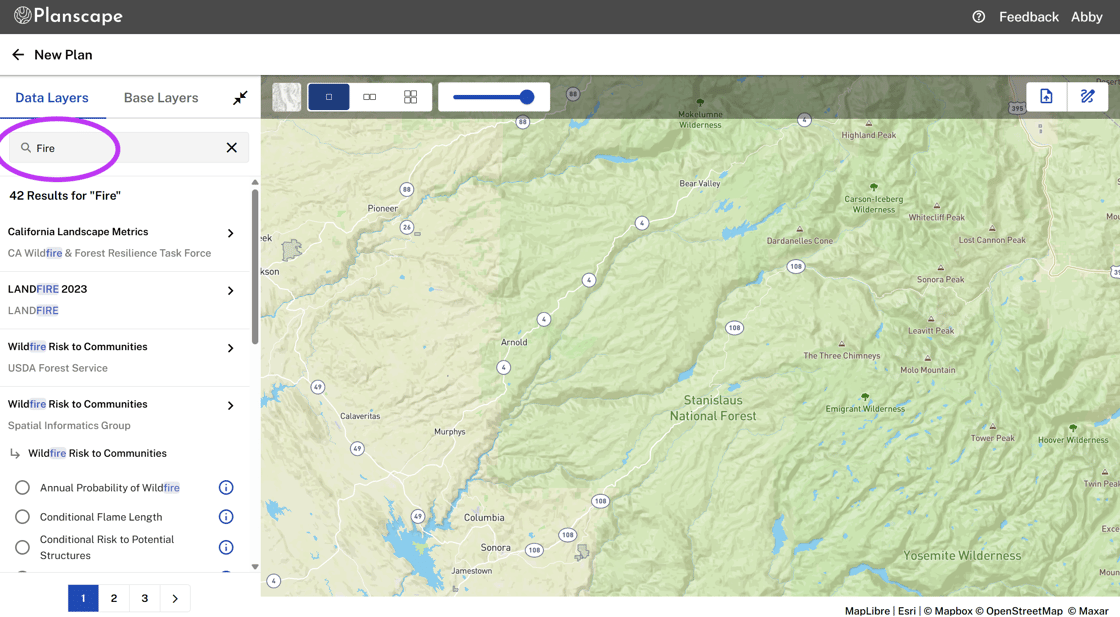Activate the draw planning area tool

[x=1087, y=97]
